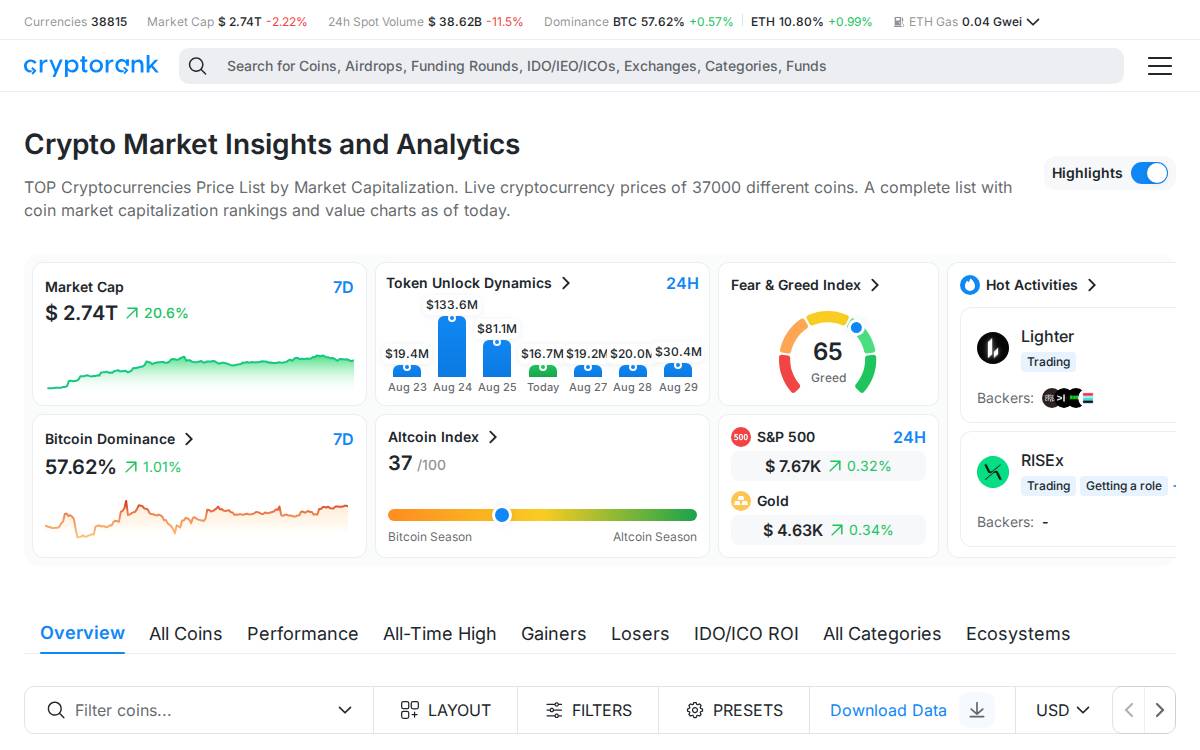
Task: Open the Losers tab
Action: click(x=640, y=634)
